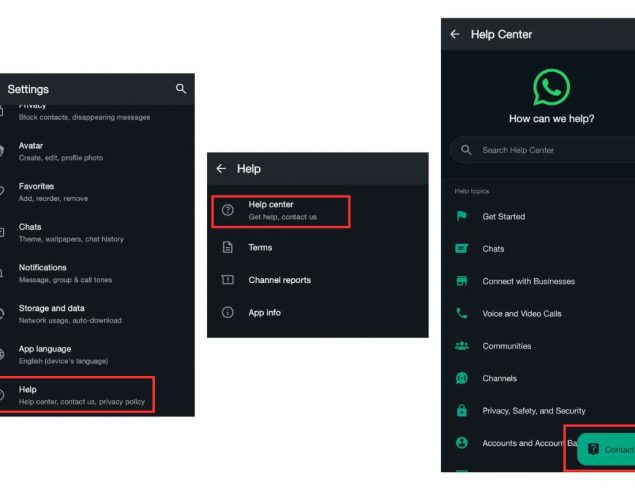Click 'Theme, wallpapers, chat history' subtitle
Screen dimensions: 635x490
point(71,239)
